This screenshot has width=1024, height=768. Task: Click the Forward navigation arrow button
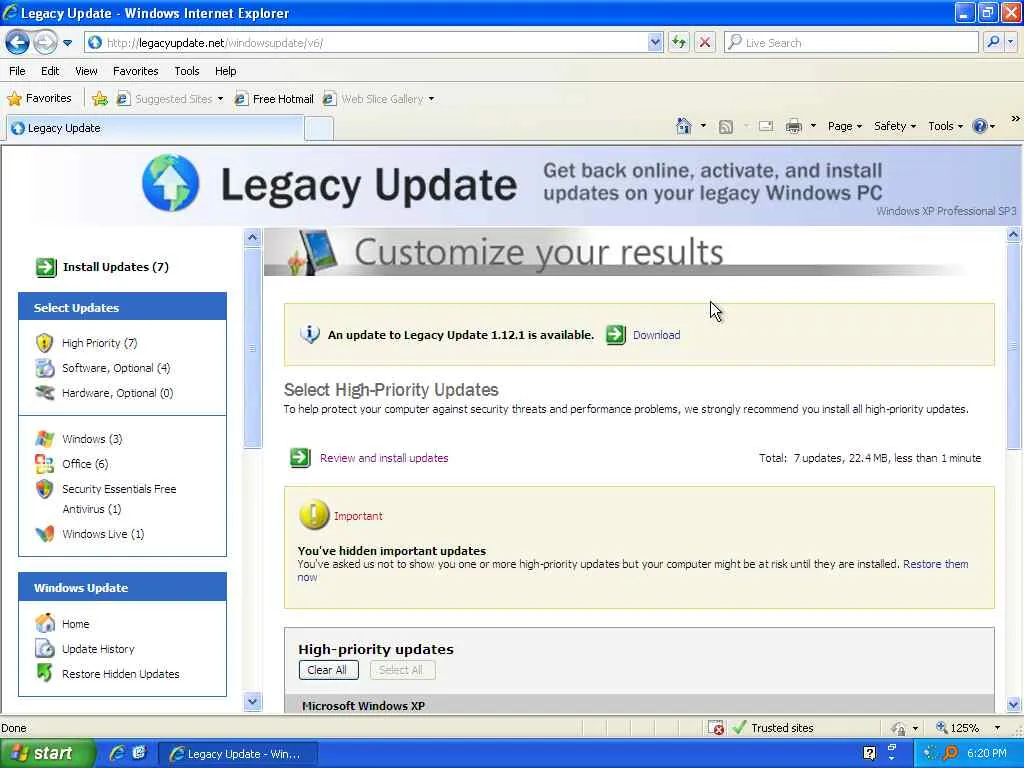pyautogui.click(x=45, y=43)
